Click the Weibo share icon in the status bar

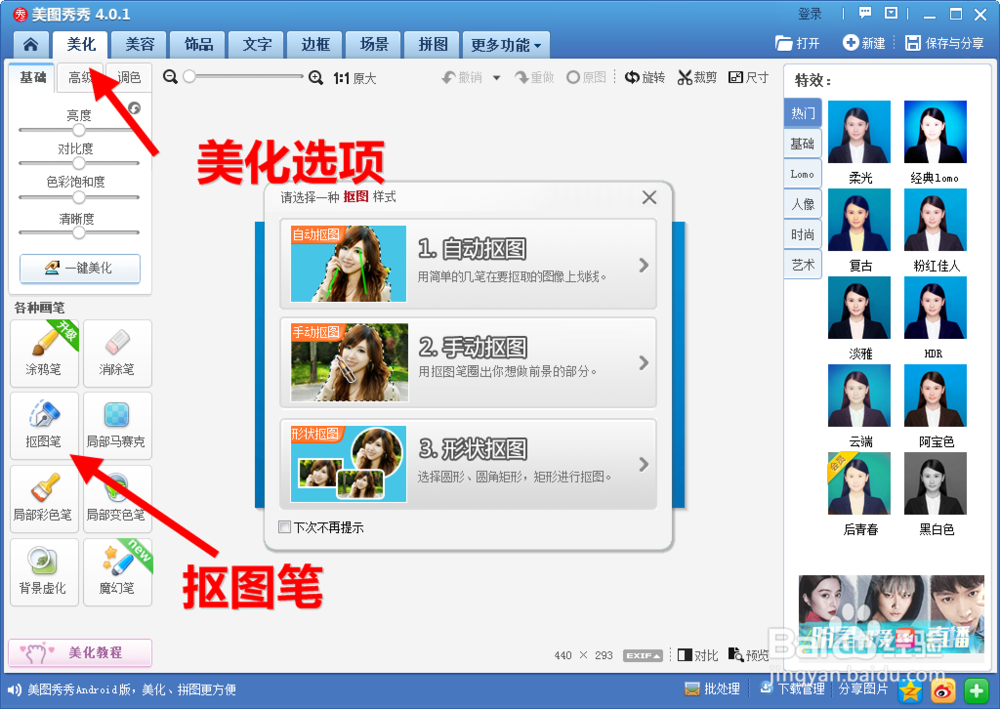(943, 690)
